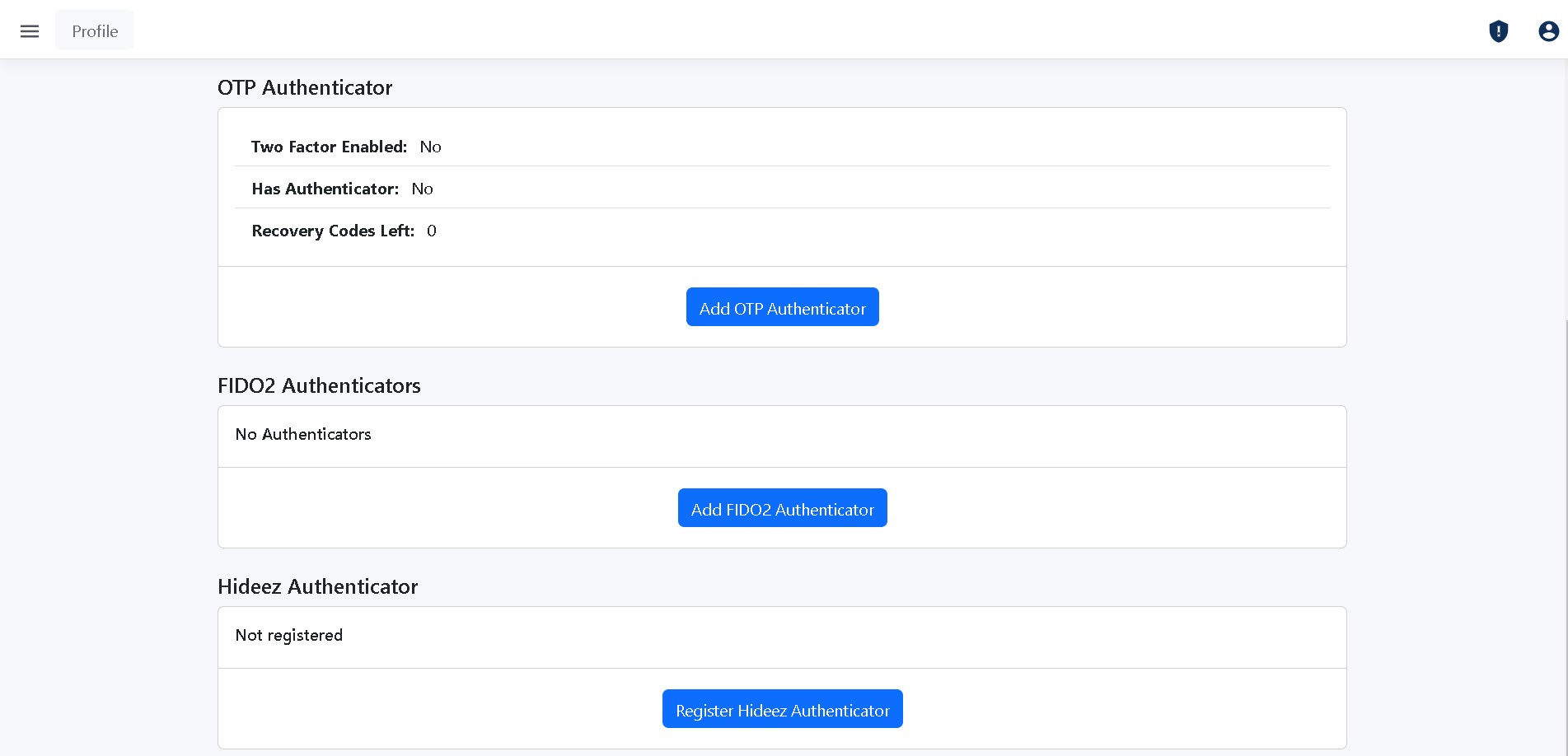Image resolution: width=1568 pixels, height=756 pixels.
Task: Click the recovery codes count value 0
Action: 432,231
